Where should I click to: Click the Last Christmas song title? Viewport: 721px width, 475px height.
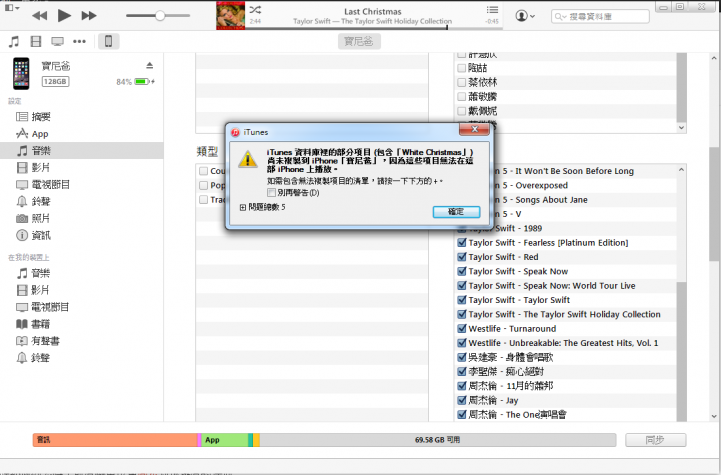373,11
